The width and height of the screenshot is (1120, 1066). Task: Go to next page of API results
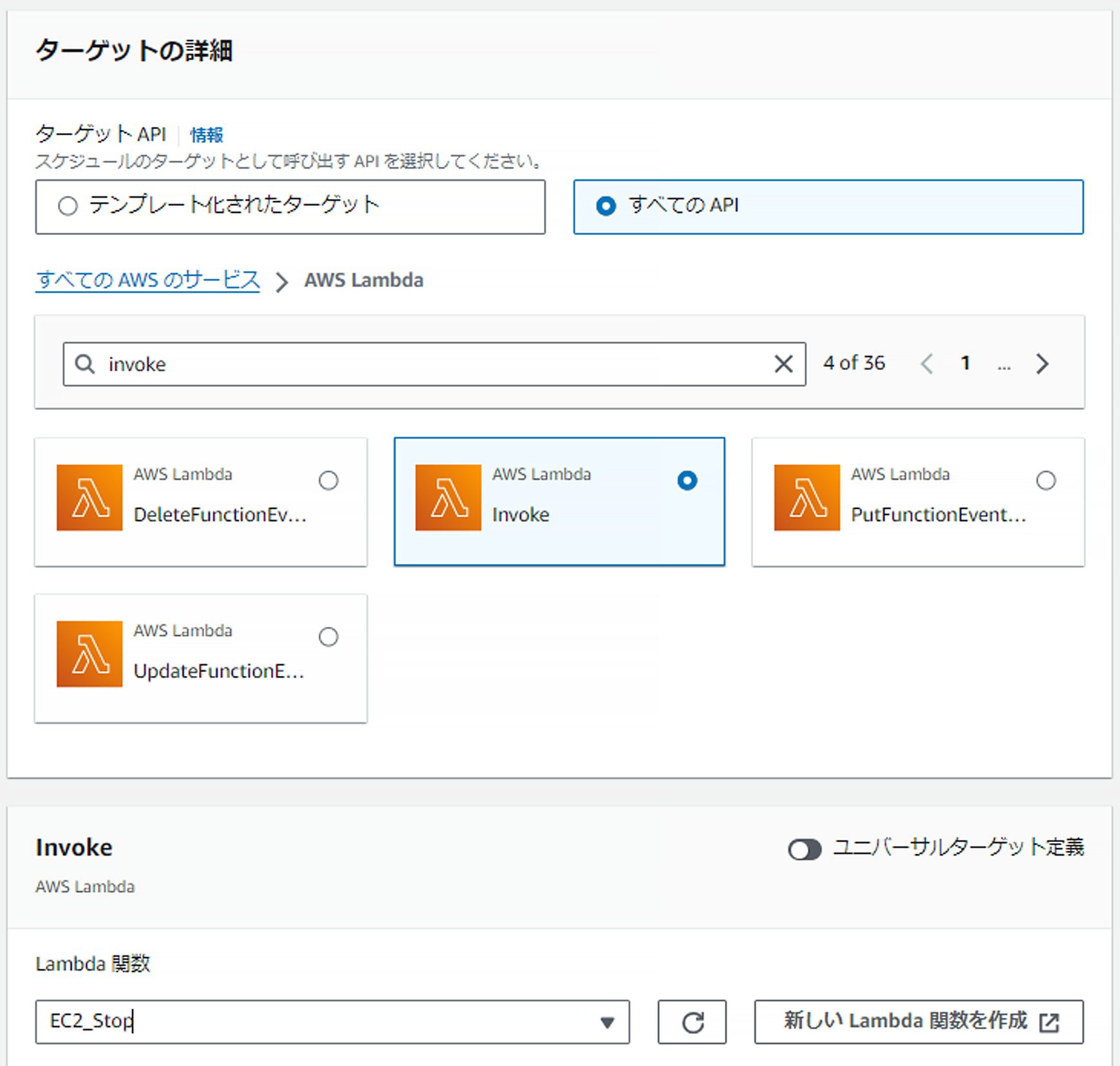tap(1042, 364)
